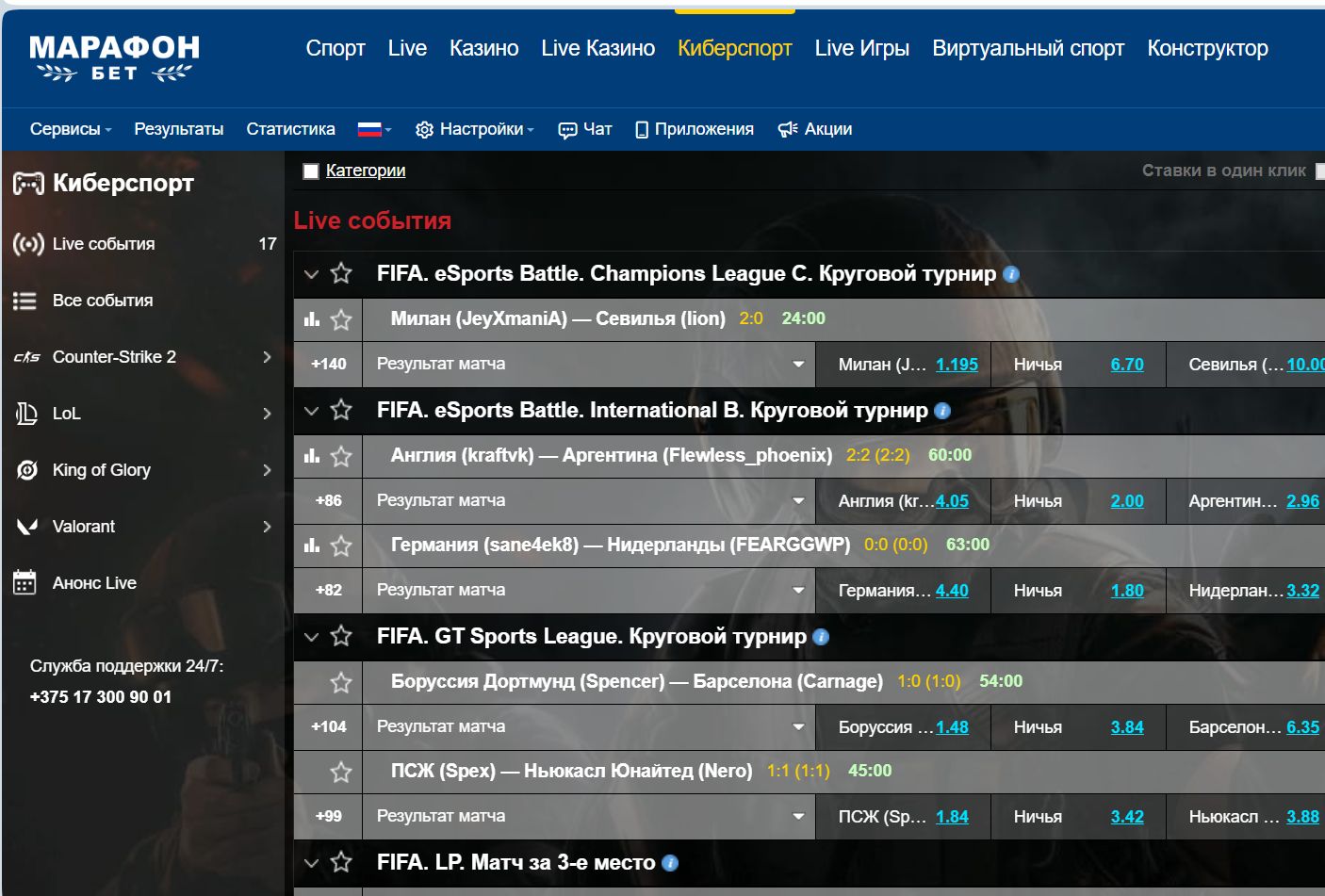Collapse the Champions League C tournament section
Image resolution: width=1325 pixels, height=896 pixels.
[x=312, y=274]
